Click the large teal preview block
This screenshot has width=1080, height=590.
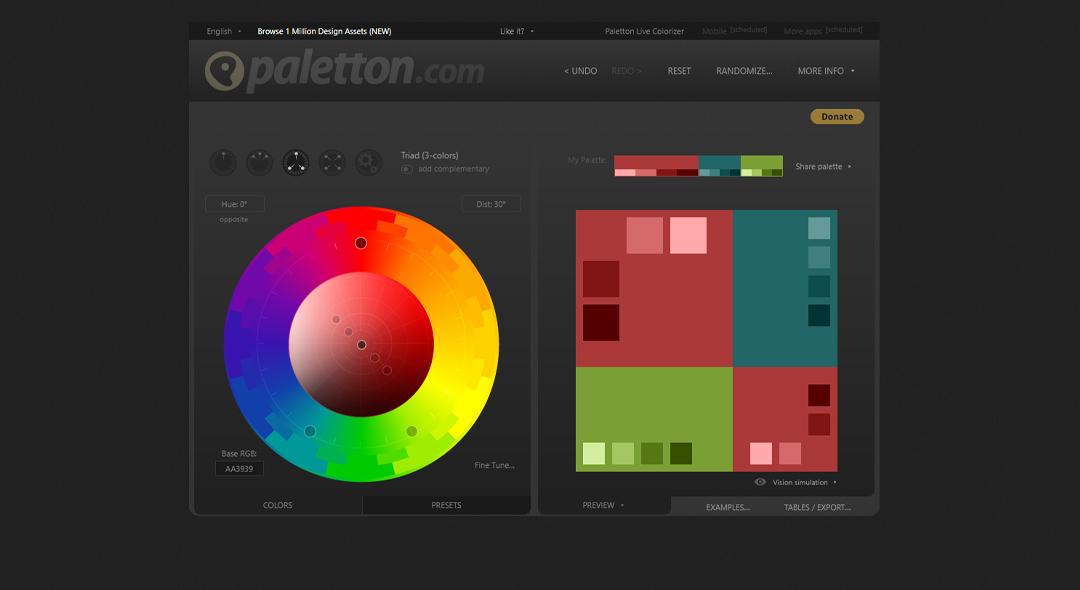tap(785, 288)
